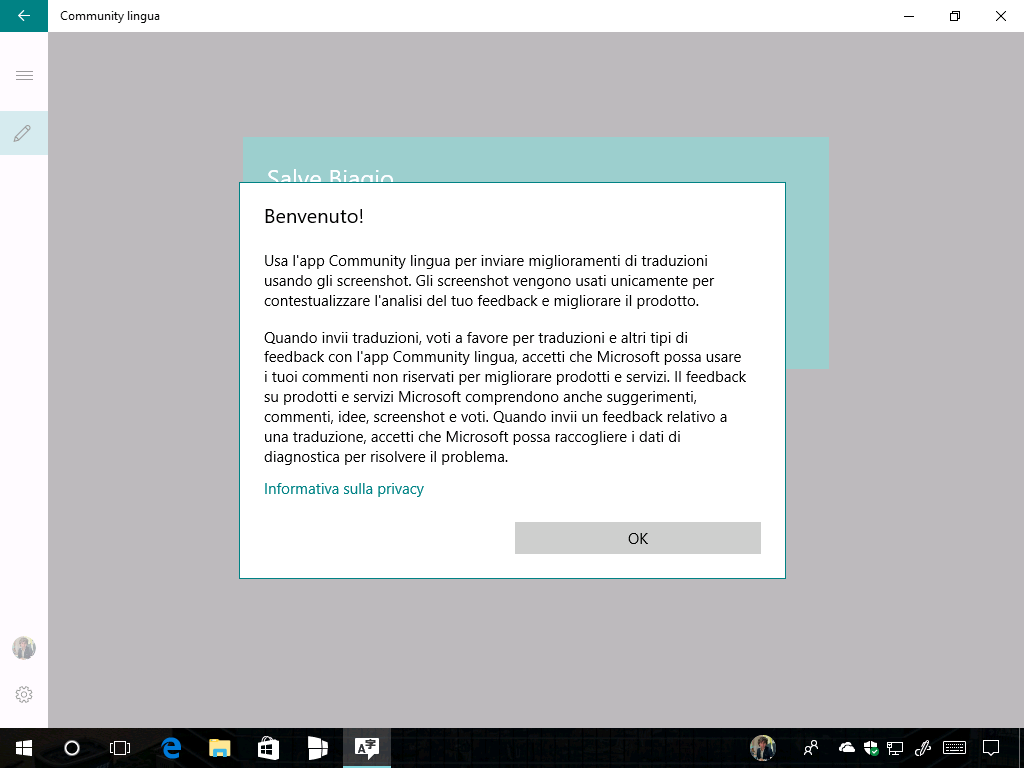Open Windows Defender shield in the tray

[871, 748]
